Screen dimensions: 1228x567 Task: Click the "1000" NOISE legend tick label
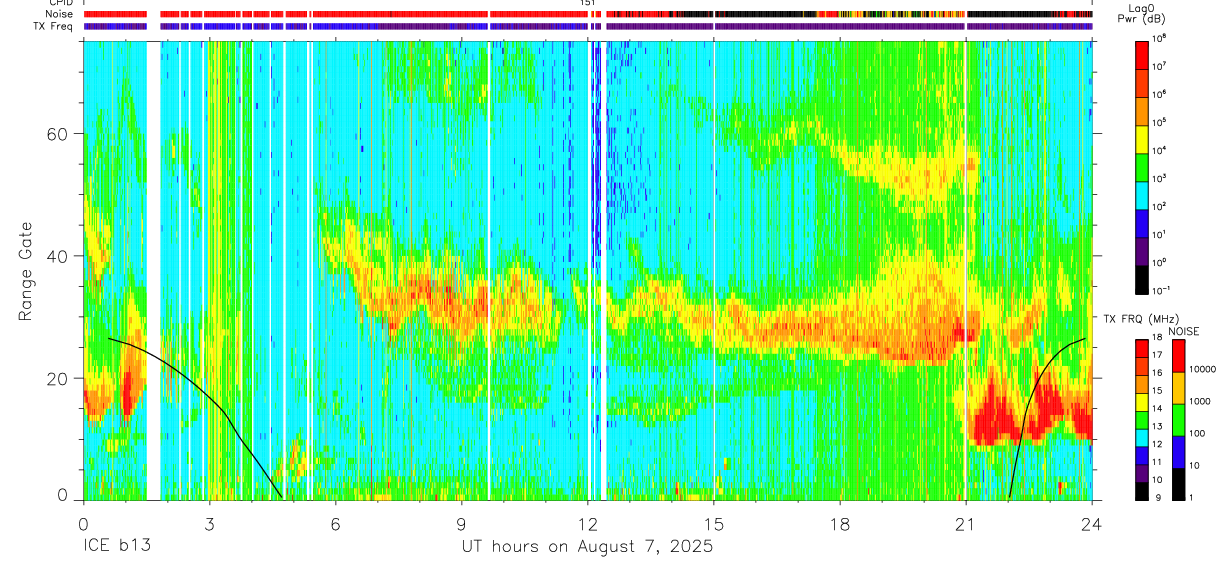point(1199,401)
